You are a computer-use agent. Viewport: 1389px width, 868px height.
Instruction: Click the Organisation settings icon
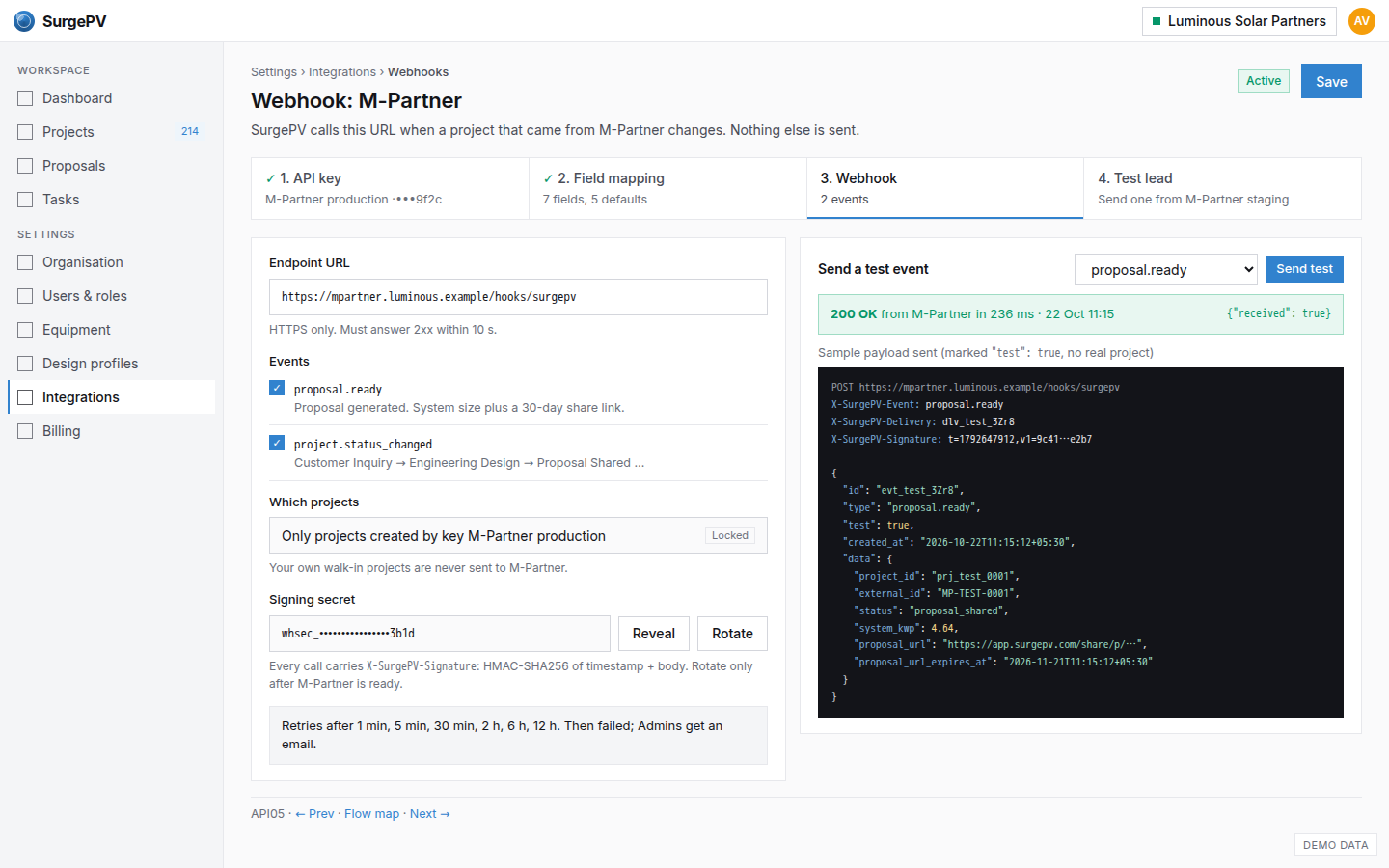(25, 262)
